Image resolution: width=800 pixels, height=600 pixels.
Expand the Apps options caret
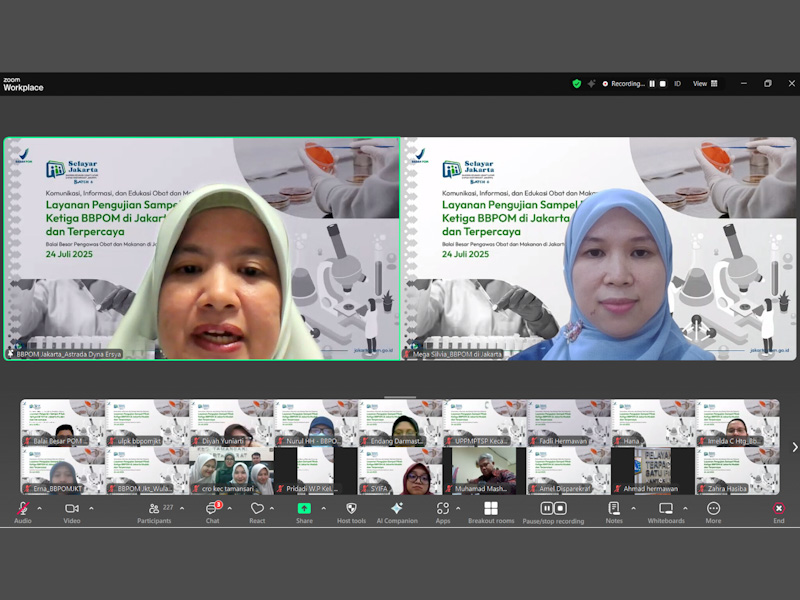458,508
